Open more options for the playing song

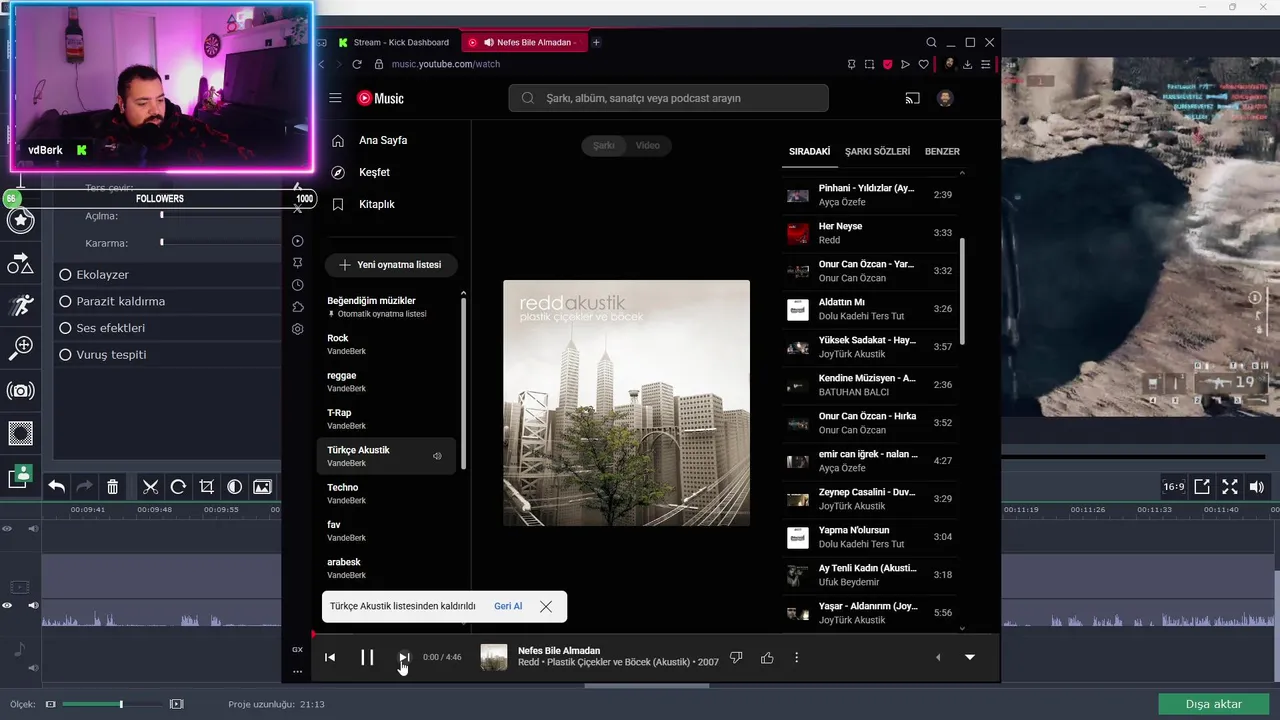[796, 657]
